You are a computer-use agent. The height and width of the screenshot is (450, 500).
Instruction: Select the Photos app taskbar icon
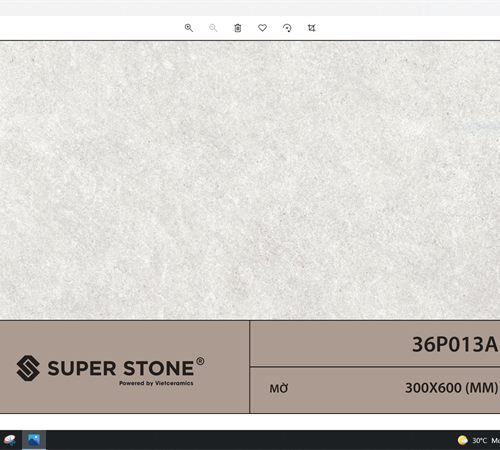[x=34, y=440]
